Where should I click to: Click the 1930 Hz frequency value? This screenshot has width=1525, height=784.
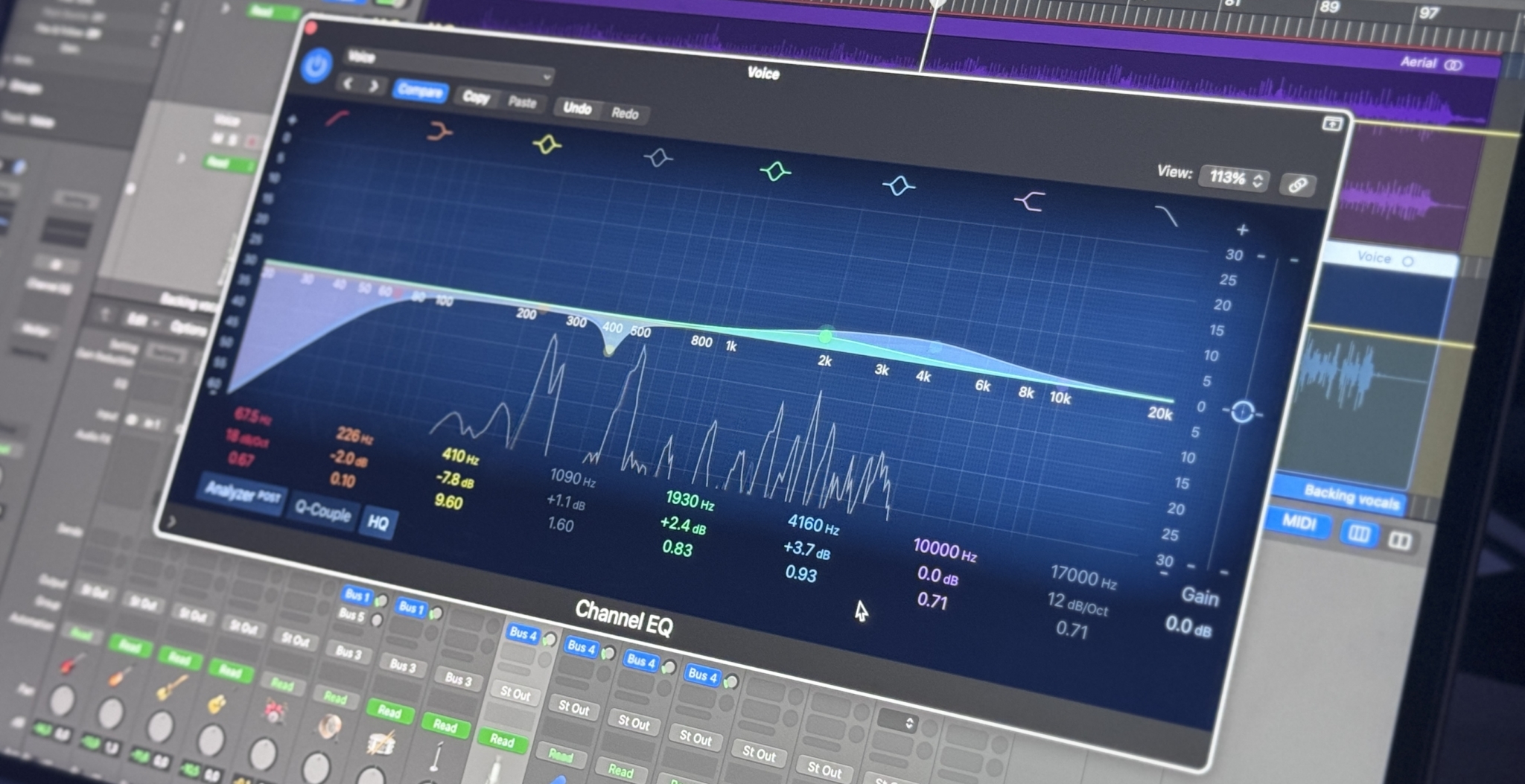[x=690, y=500]
